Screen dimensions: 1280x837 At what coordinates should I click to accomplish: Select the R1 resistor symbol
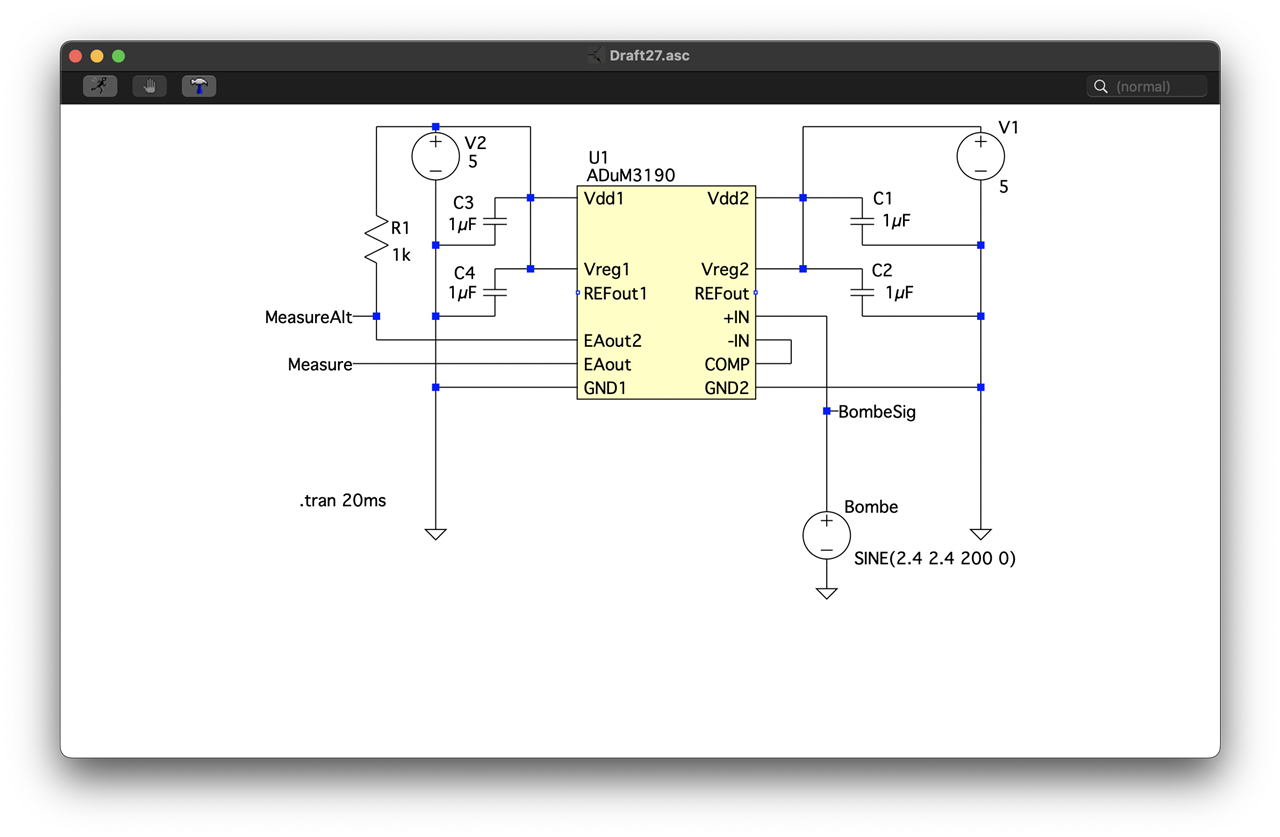[x=377, y=240]
